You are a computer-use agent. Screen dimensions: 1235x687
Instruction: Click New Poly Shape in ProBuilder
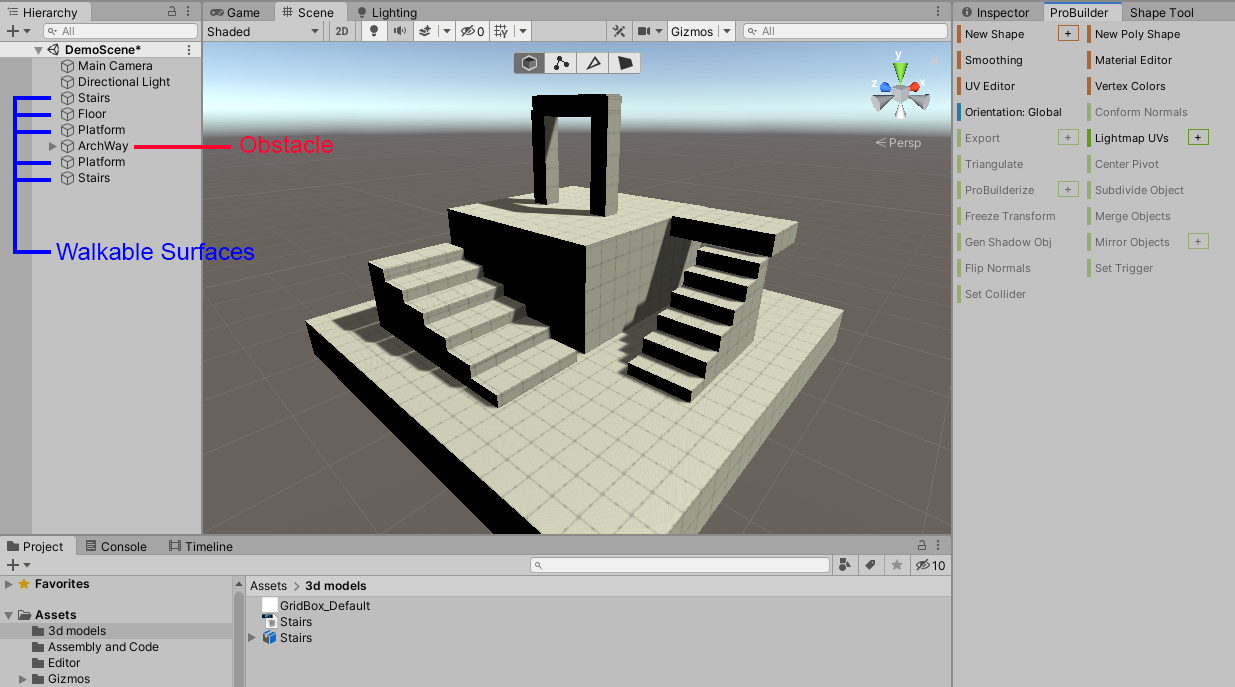(1137, 34)
